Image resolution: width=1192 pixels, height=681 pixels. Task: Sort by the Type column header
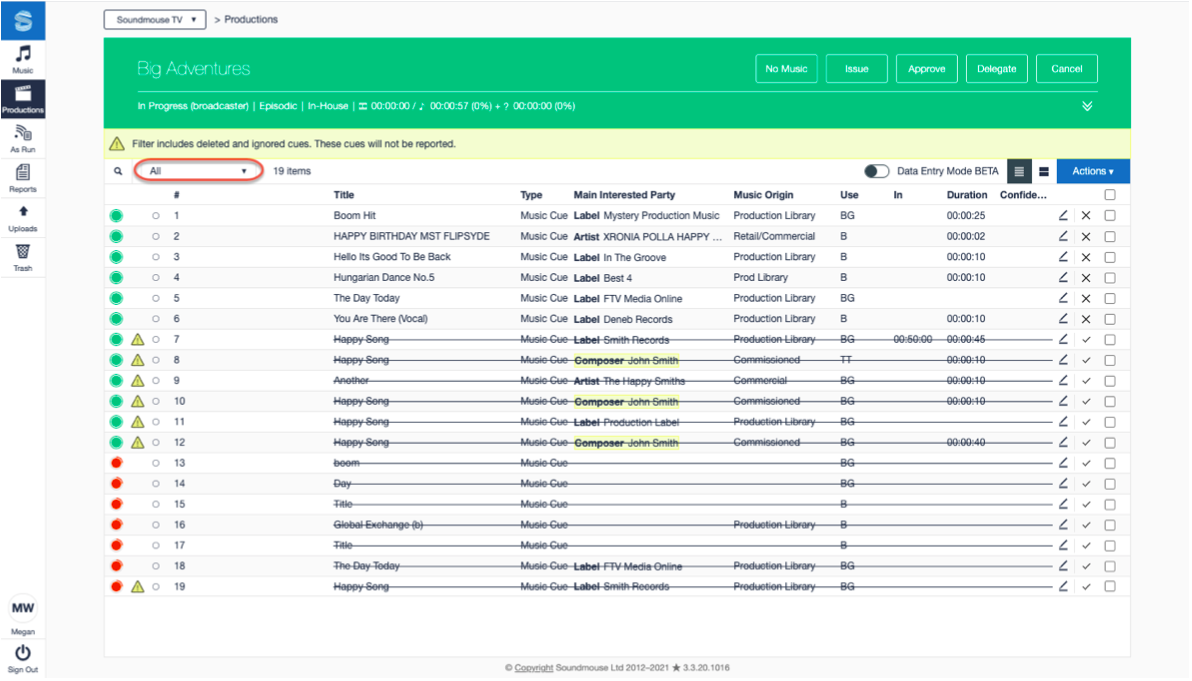click(531, 195)
